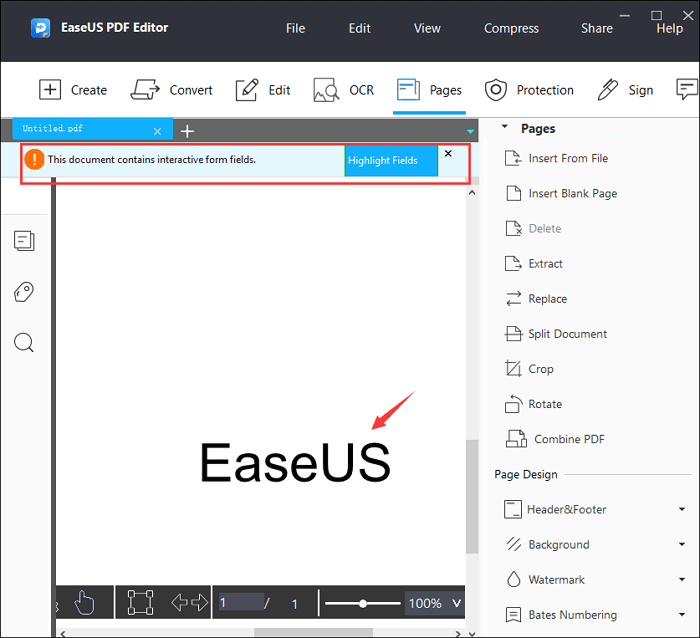Open the bookmarks tag sidebar panel
This screenshot has height=638, width=700.
24,292
